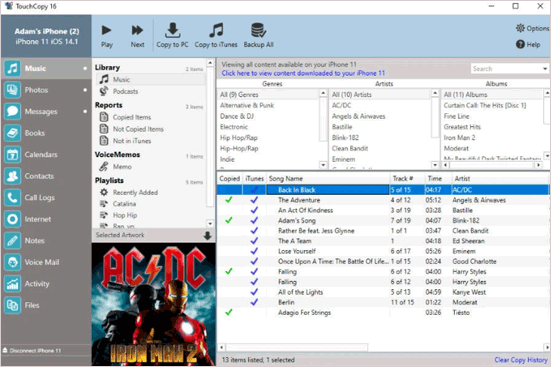Select AC/DC in Artists list
This screenshot has height=367, width=551.
click(342, 105)
